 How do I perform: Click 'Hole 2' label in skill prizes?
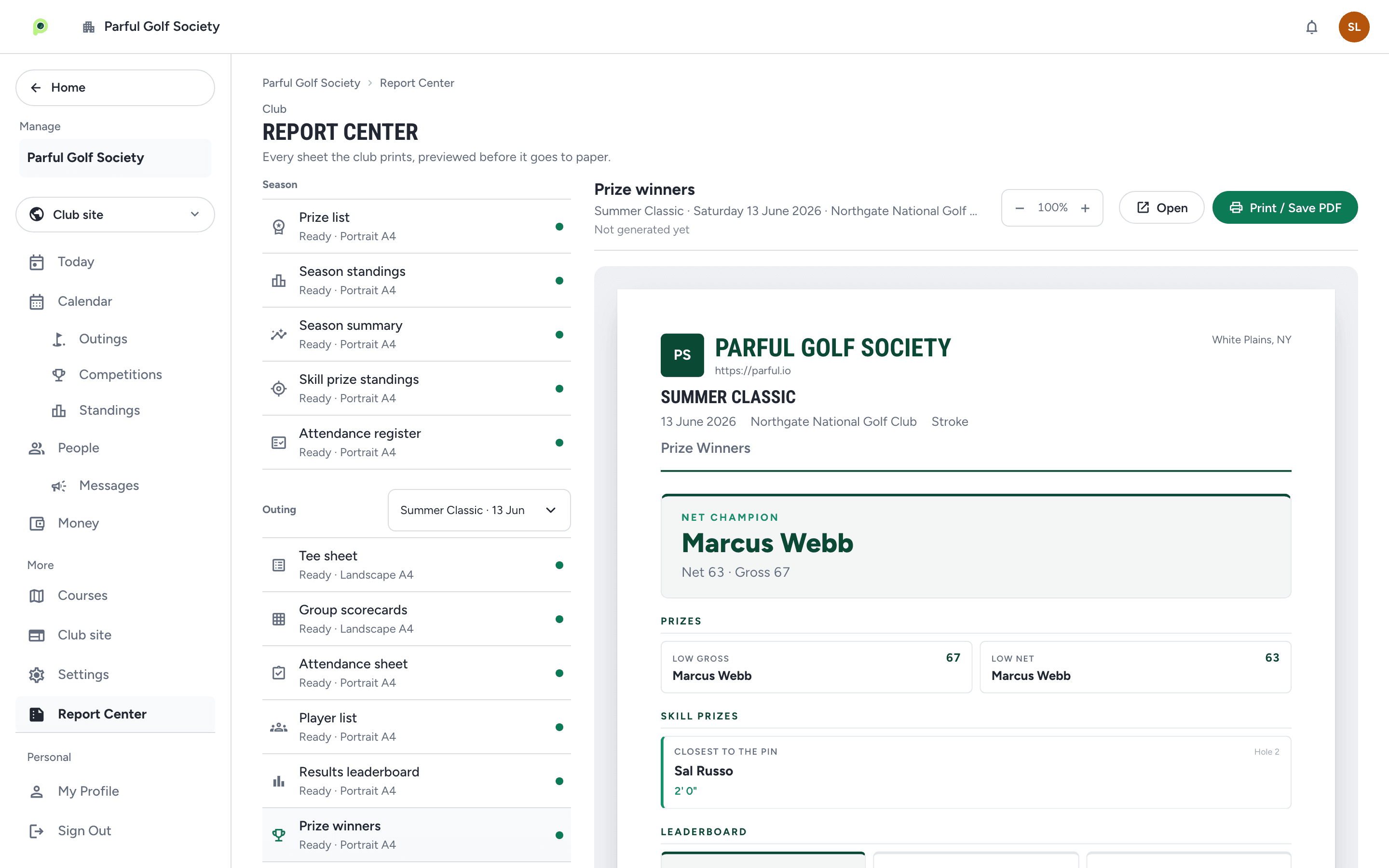(x=1266, y=752)
